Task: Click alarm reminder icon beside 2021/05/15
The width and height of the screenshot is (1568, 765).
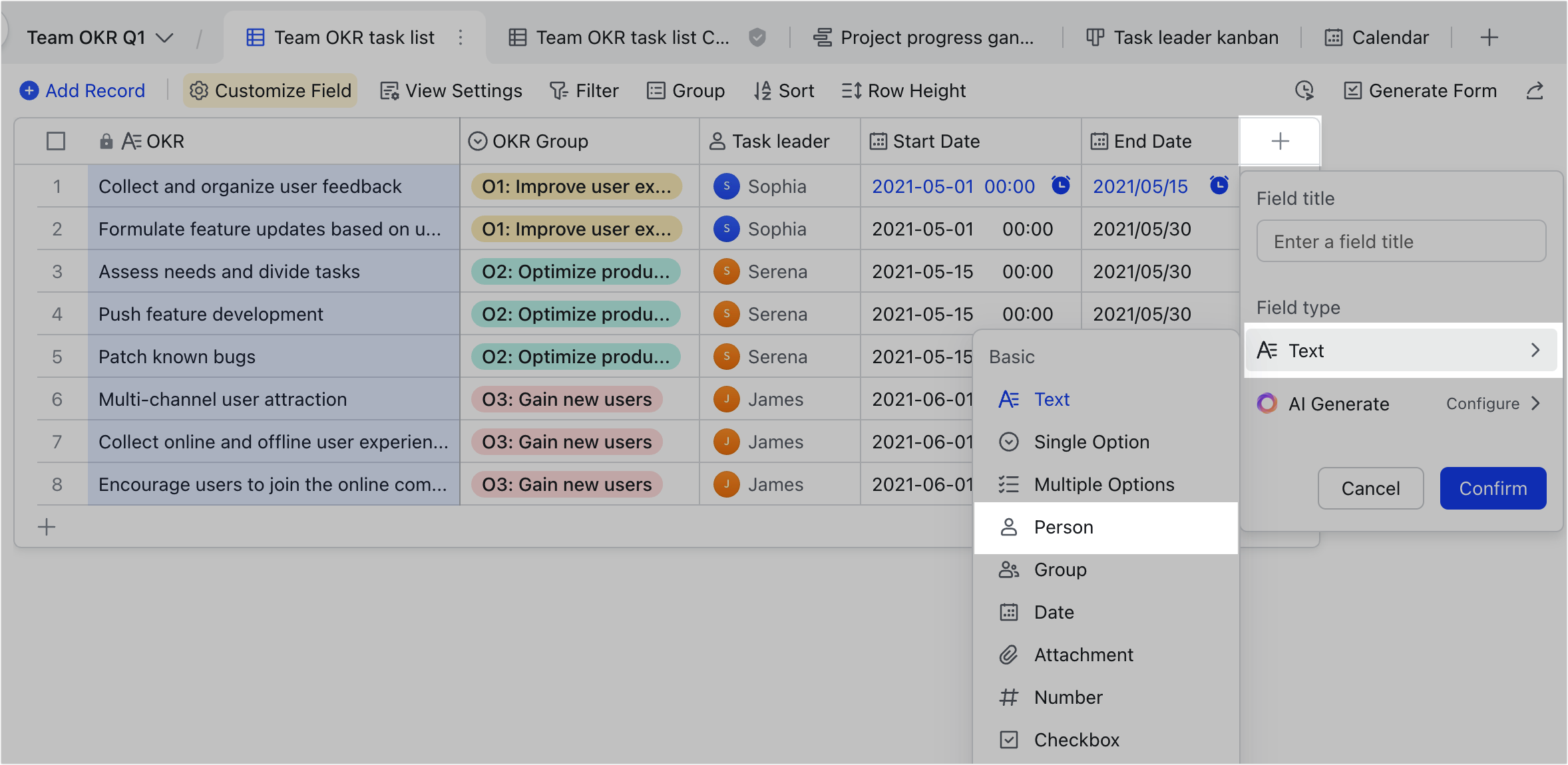Action: (1219, 185)
